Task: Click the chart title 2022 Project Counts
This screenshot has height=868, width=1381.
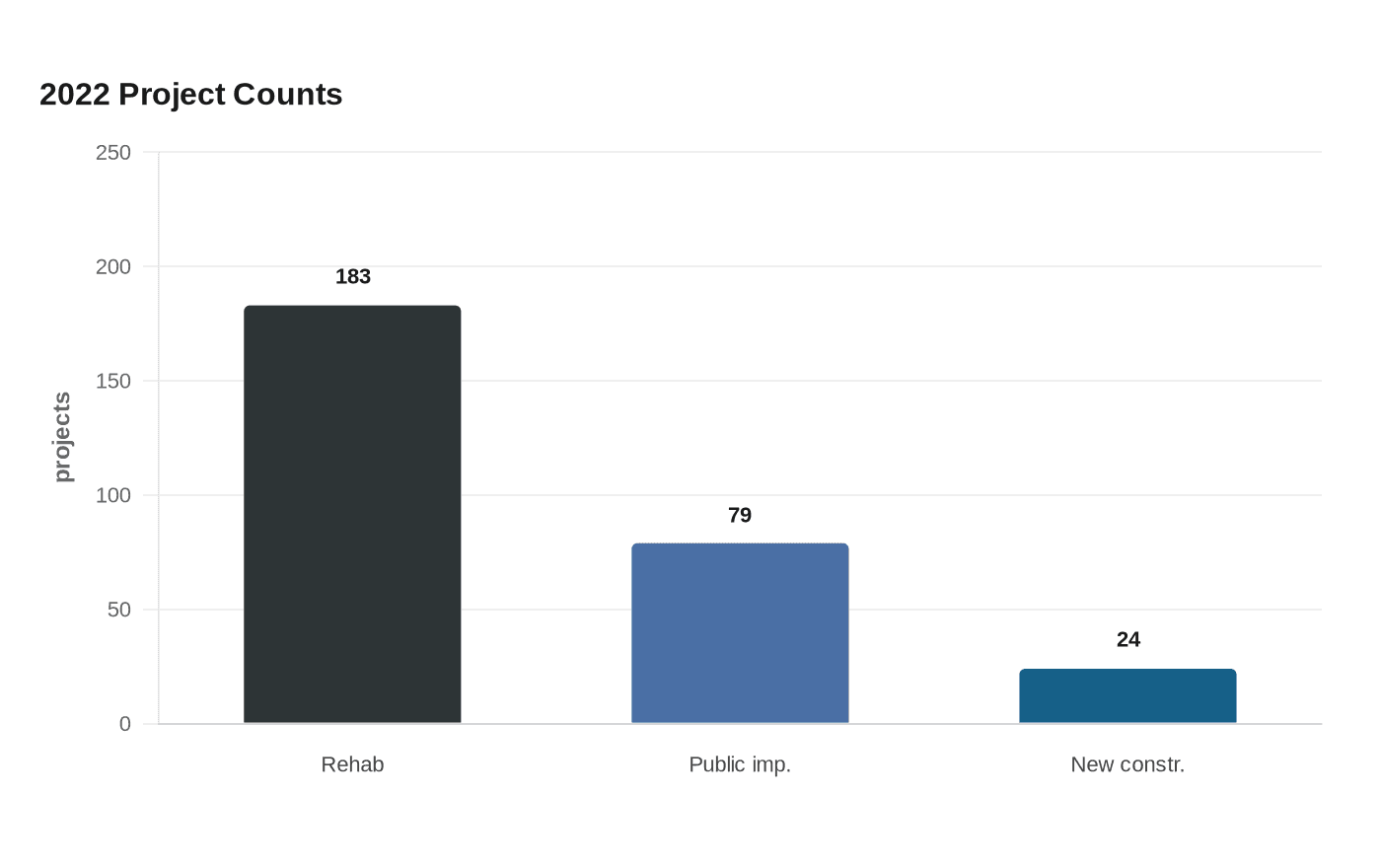Action: 191,94
